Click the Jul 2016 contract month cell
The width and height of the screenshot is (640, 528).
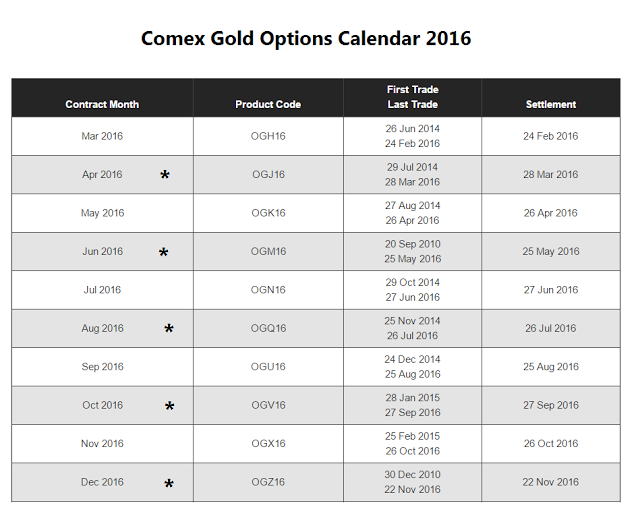[x=102, y=290]
